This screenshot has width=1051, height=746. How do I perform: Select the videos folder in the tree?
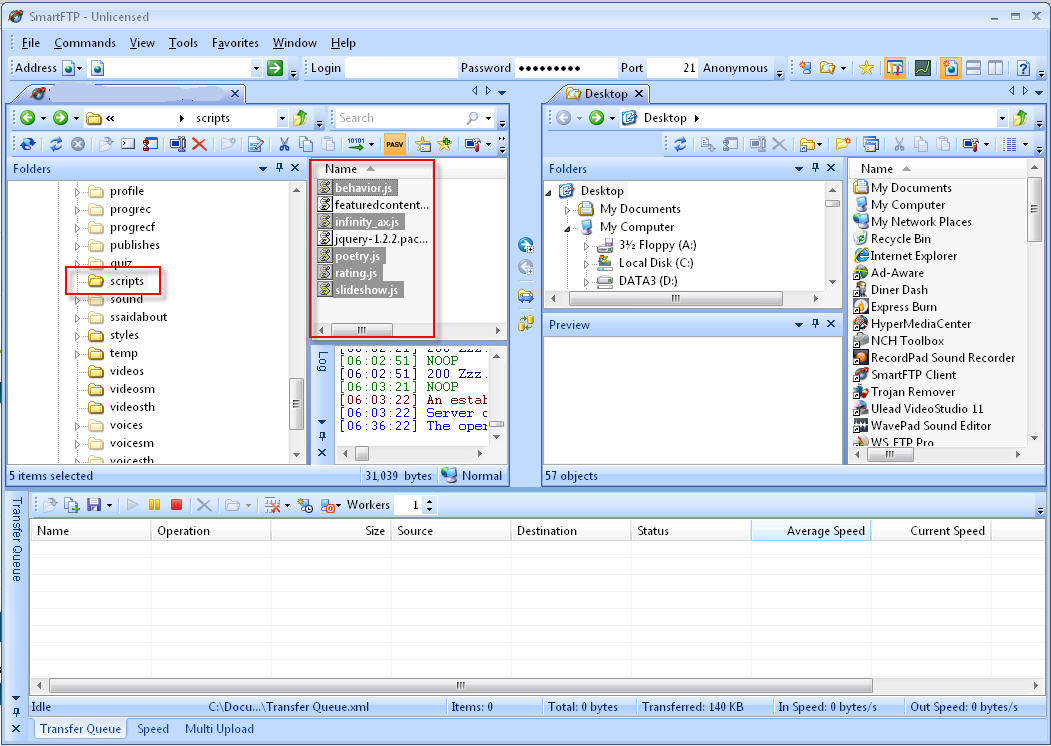126,371
